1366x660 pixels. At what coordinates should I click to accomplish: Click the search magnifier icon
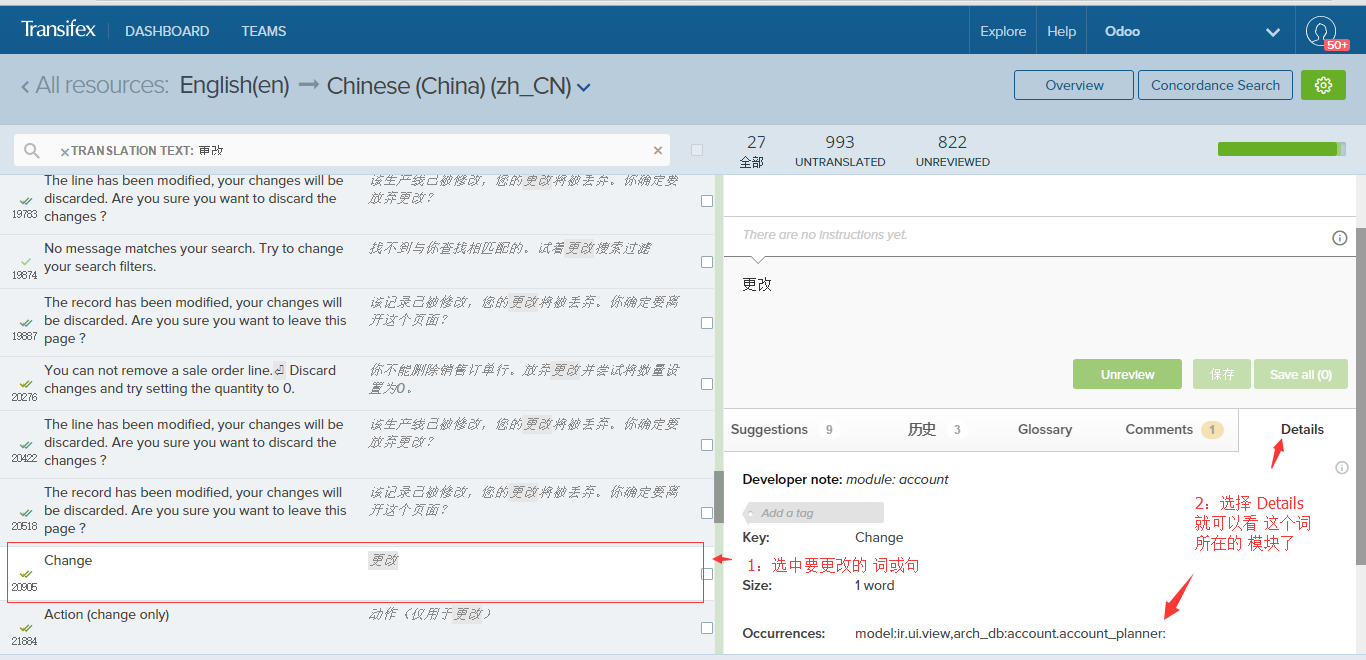coord(32,151)
